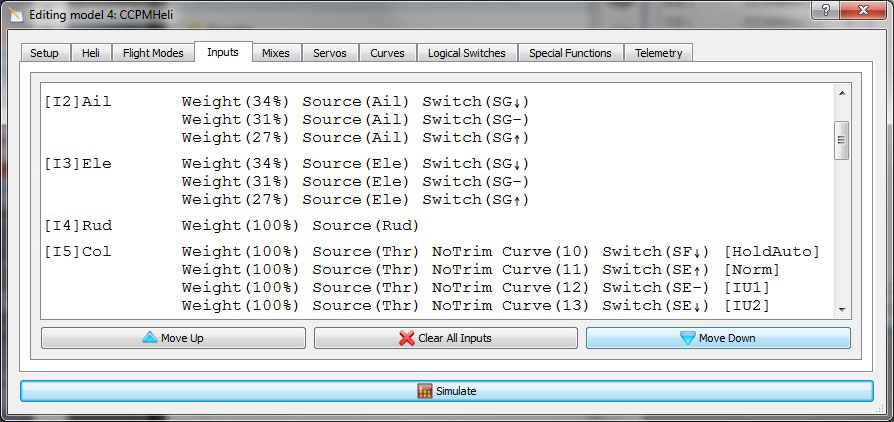The height and width of the screenshot is (422, 894).
Task: Click the Simulate bar-chart icon
Action: tap(425, 391)
